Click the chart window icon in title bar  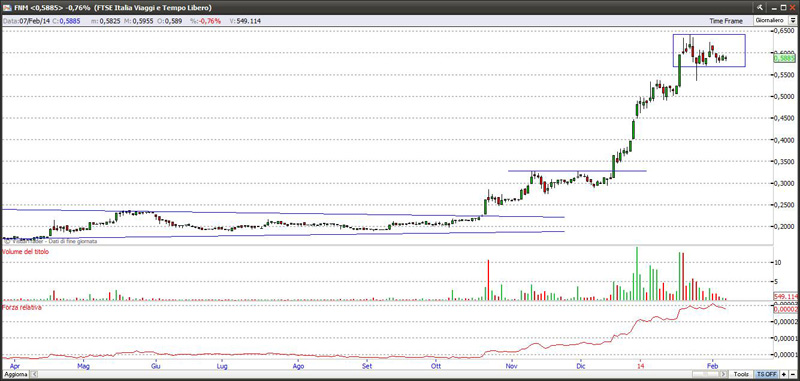(7, 7)
